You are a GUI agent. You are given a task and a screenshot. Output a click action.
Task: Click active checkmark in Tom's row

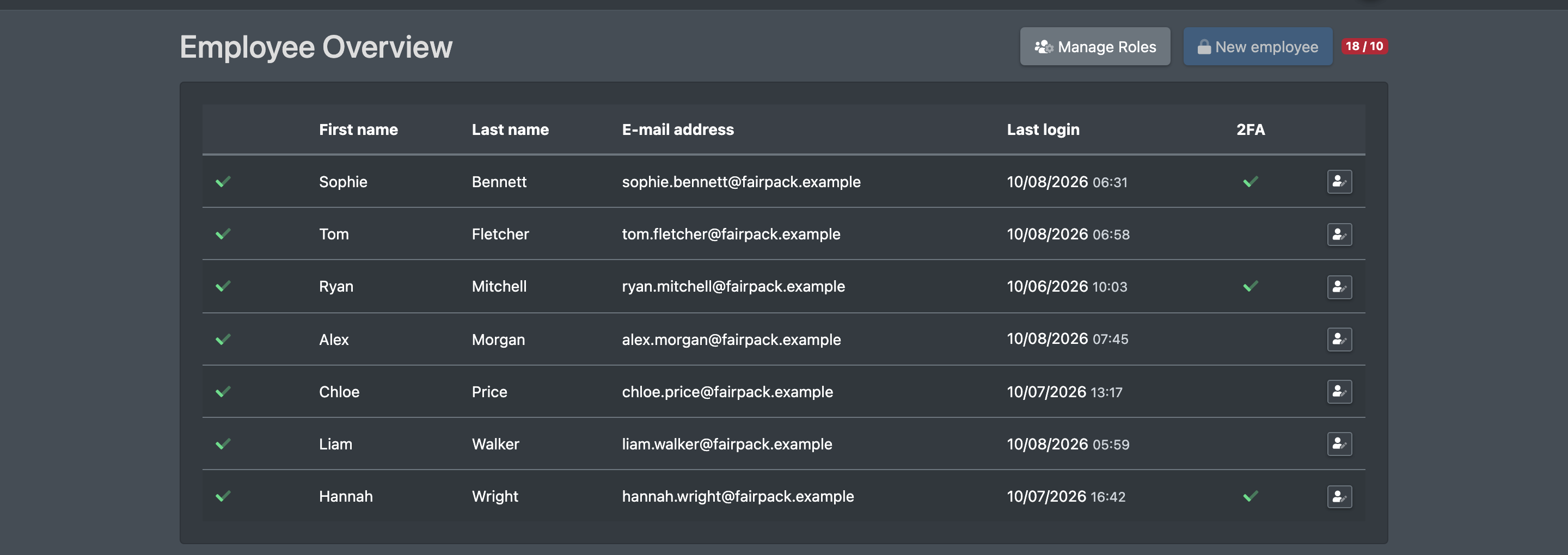coord(223,233)
